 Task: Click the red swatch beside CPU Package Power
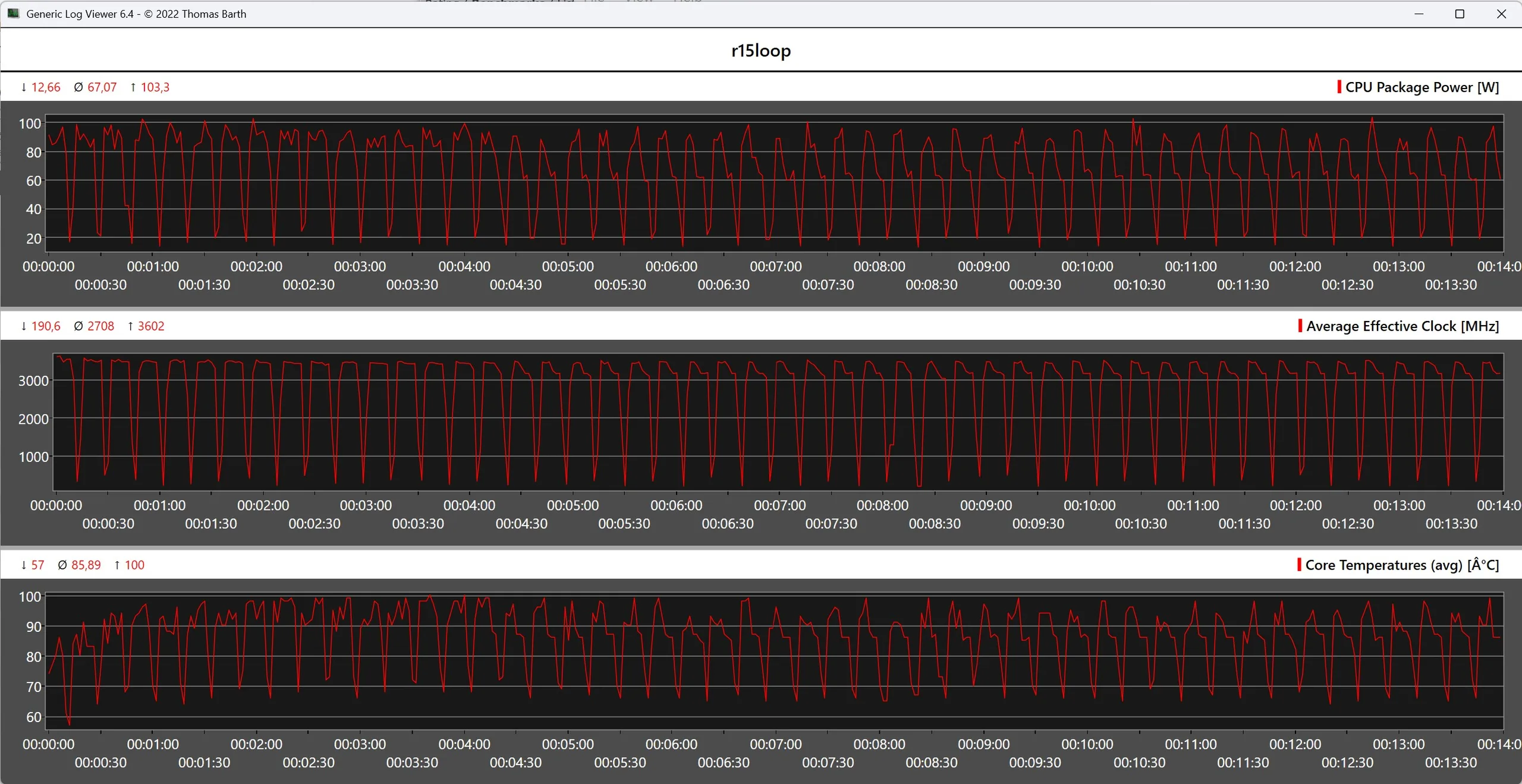(x=1339, y=87)
